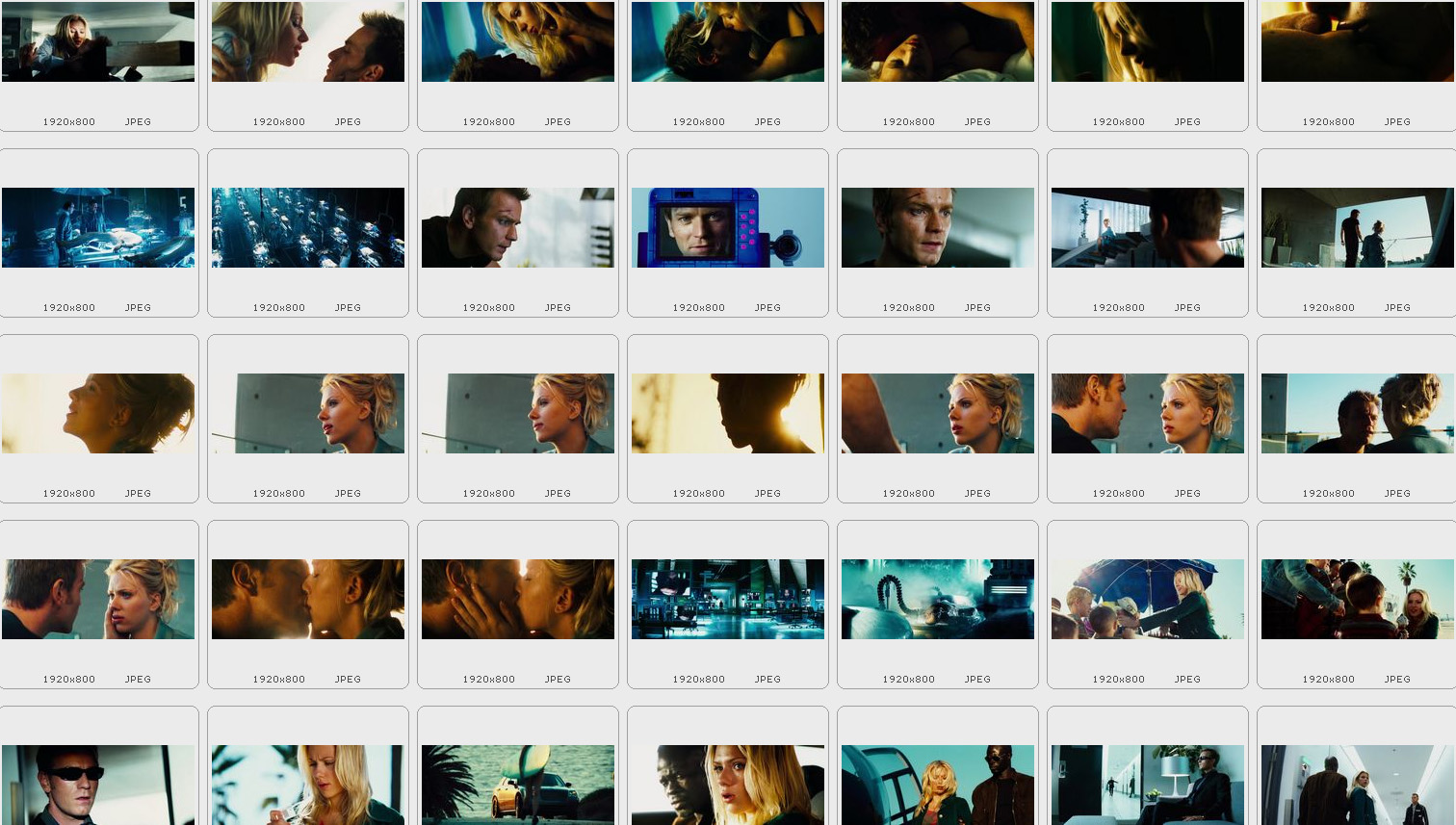Open the close-up of the man's scratched face

click(938, 227)
